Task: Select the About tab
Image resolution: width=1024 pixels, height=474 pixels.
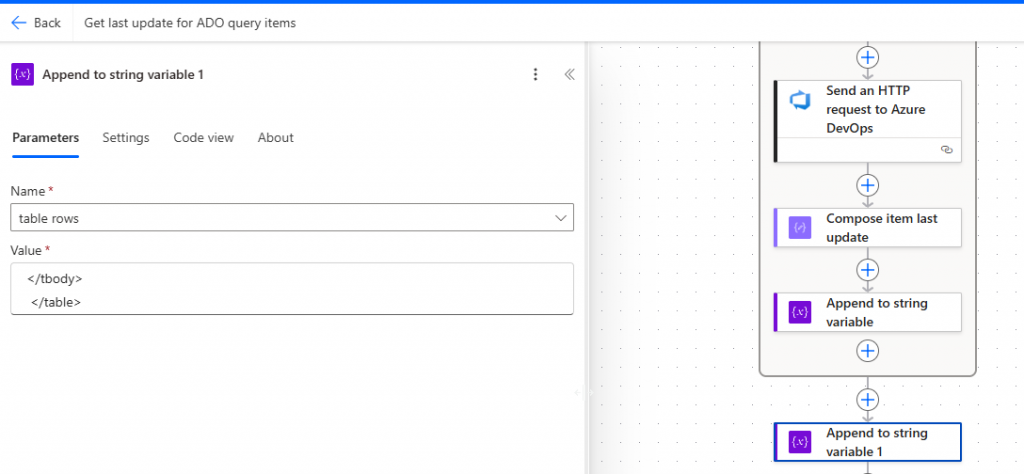Action: [276, 138]
